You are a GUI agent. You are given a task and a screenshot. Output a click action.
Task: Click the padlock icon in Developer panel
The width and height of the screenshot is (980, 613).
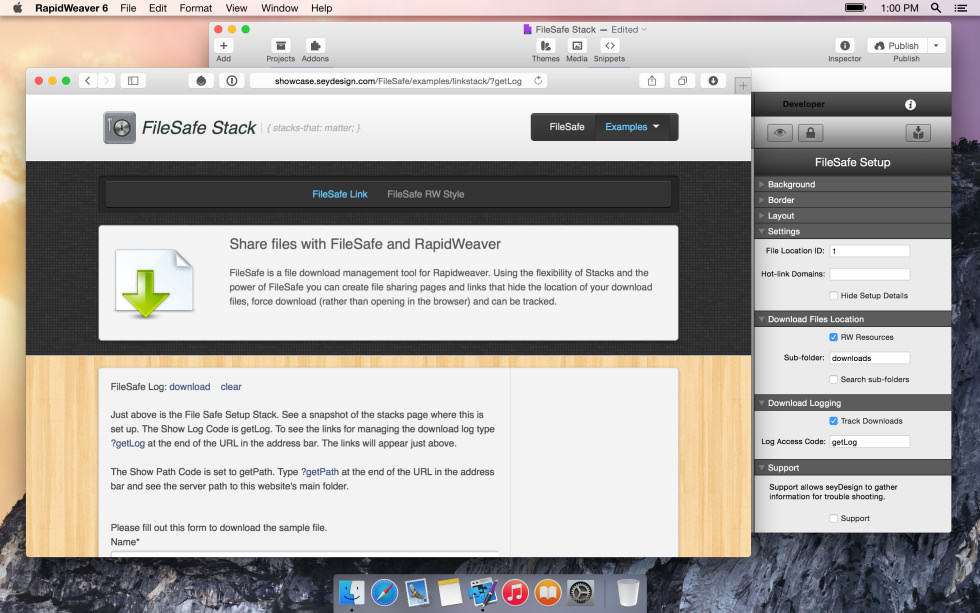pos(811,132)
